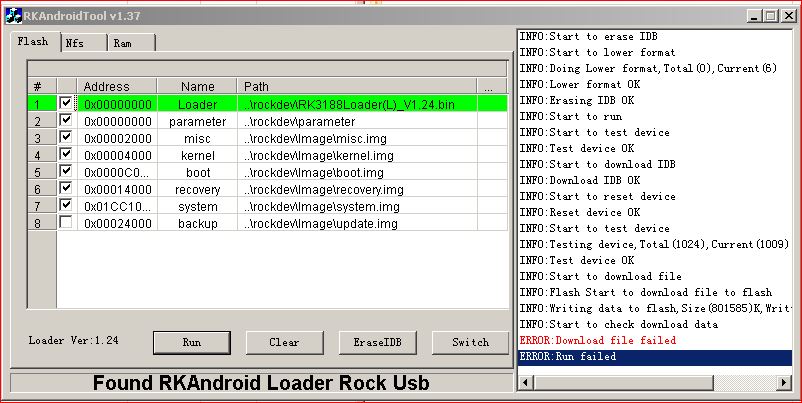
Task: Click the EraseIDB button
Action: pyautogui.click(x=377, y=342)
